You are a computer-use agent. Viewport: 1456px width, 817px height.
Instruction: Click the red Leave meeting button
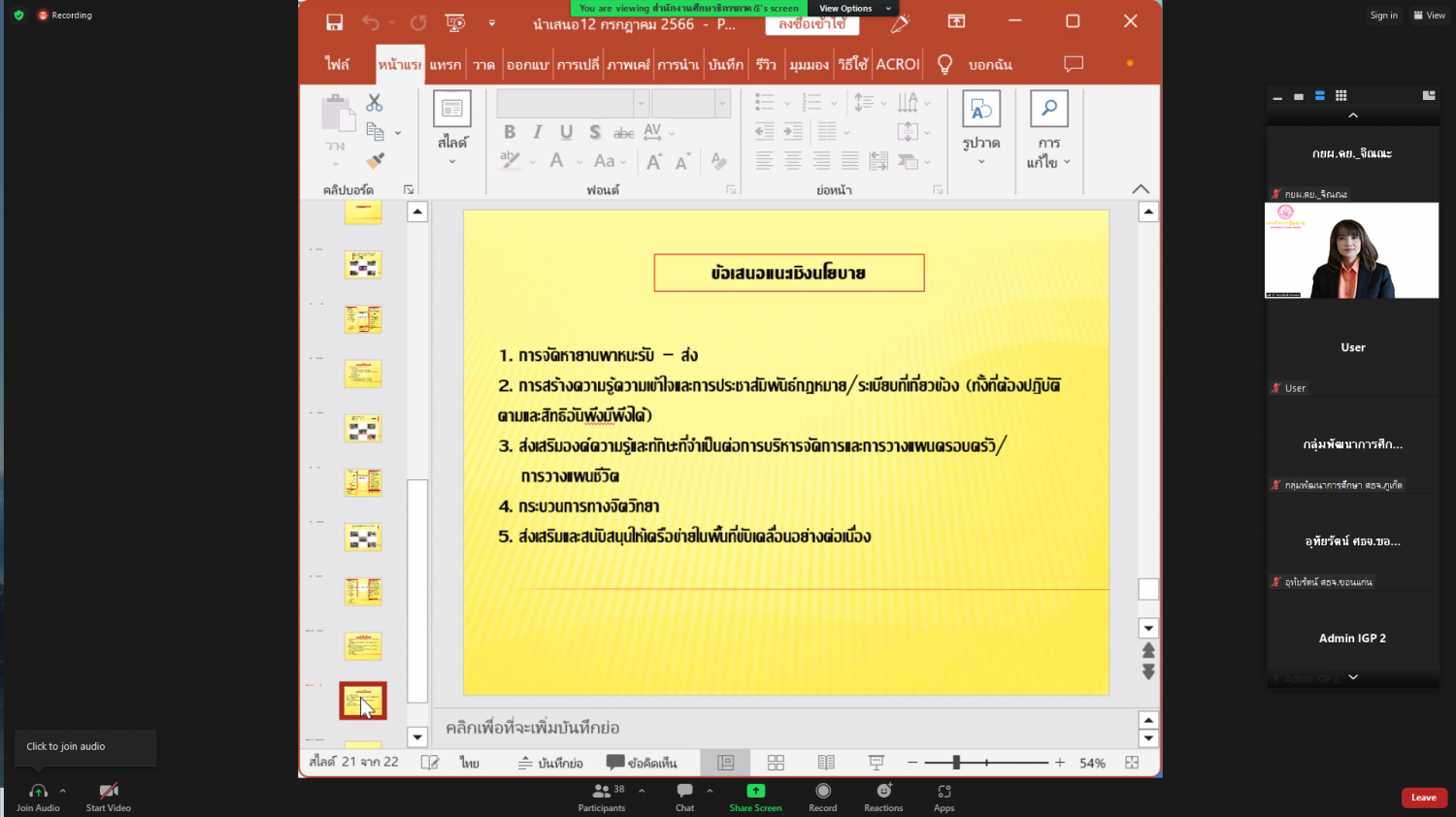click(1424, 798)
